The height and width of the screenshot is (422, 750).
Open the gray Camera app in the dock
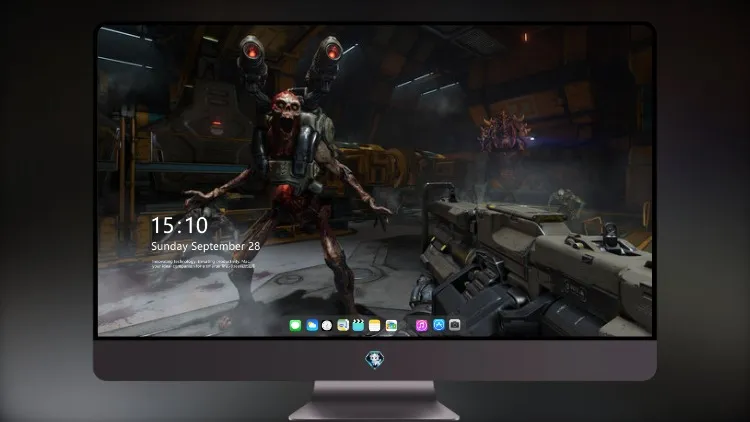(x=454, y=325)
